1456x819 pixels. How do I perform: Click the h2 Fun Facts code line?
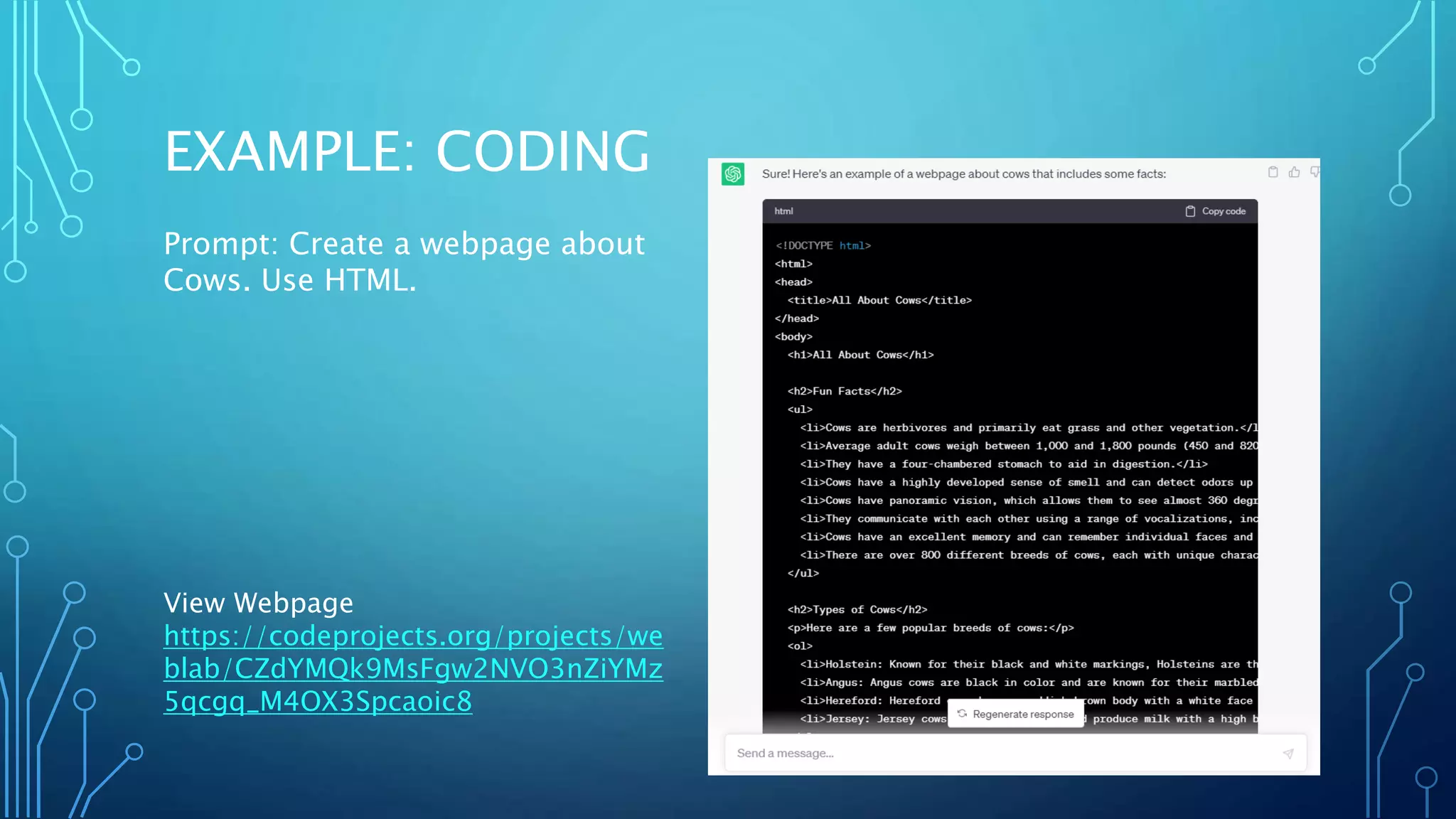(844, 391)
